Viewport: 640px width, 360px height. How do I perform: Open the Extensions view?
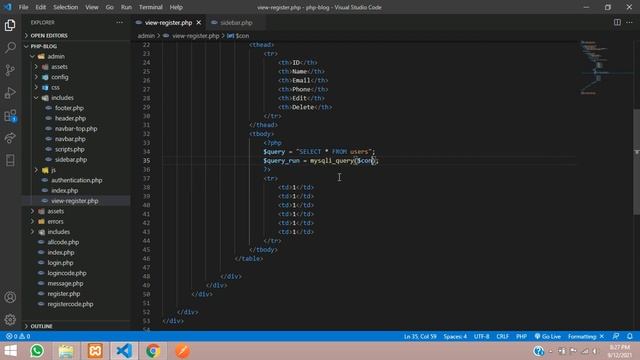click(10, 116)
